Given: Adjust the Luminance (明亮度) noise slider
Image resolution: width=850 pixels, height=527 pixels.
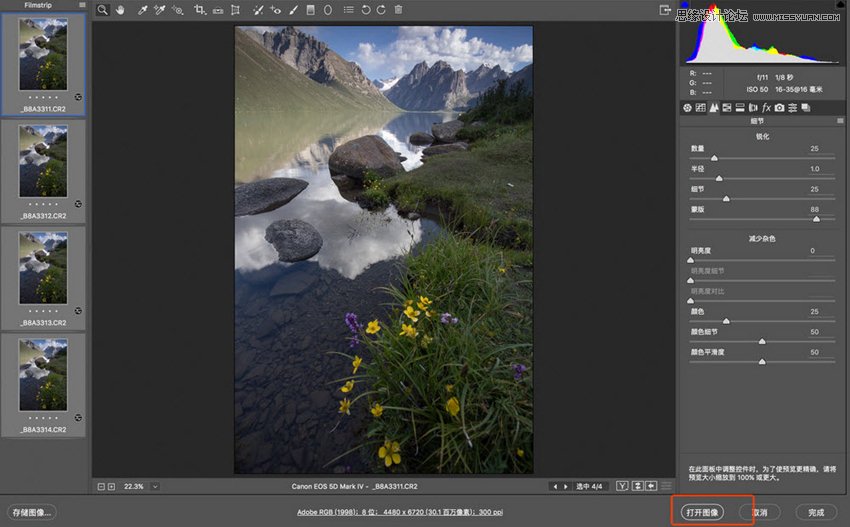Looking at the screenshot, I should (690, 260).
